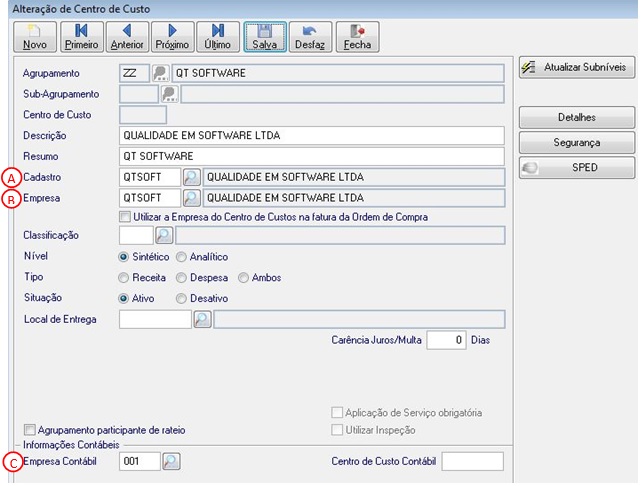Click the Resumo text field

[312, 157]
